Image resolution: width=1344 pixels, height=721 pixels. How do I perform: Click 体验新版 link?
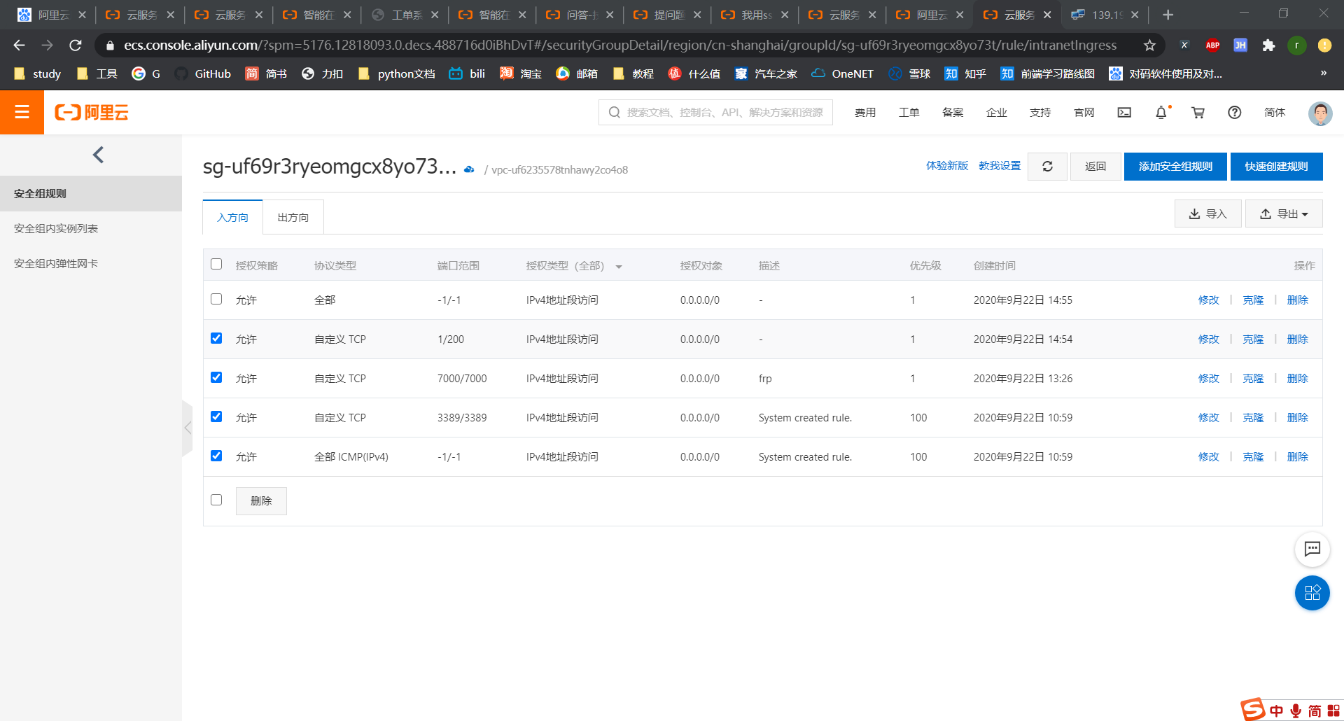tap(947, 166)
